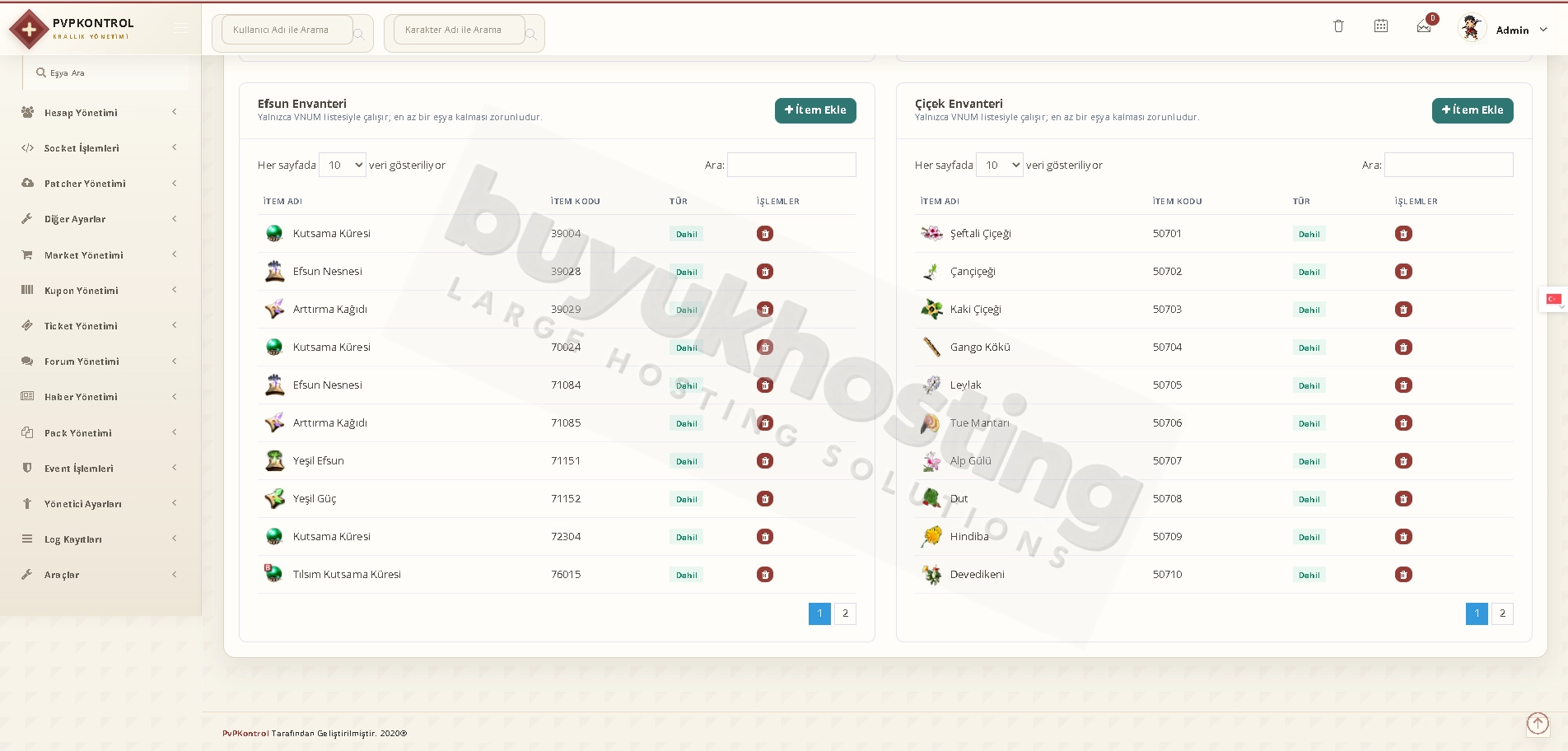Remove Arttırma Kağıdı with code 39029
Viewport: 1568px width, 751px height.
[765, 310]
